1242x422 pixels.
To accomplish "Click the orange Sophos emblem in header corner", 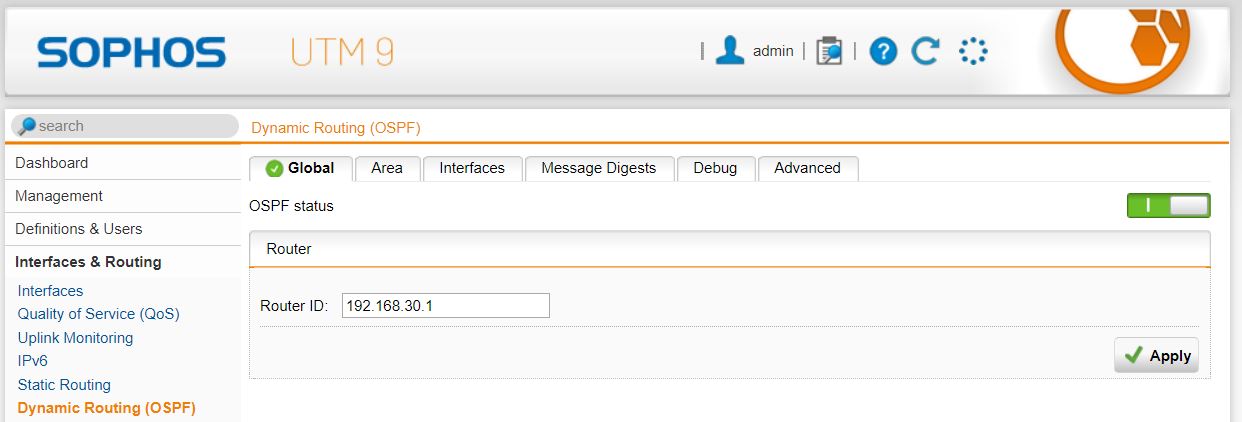I will 1124,48.
